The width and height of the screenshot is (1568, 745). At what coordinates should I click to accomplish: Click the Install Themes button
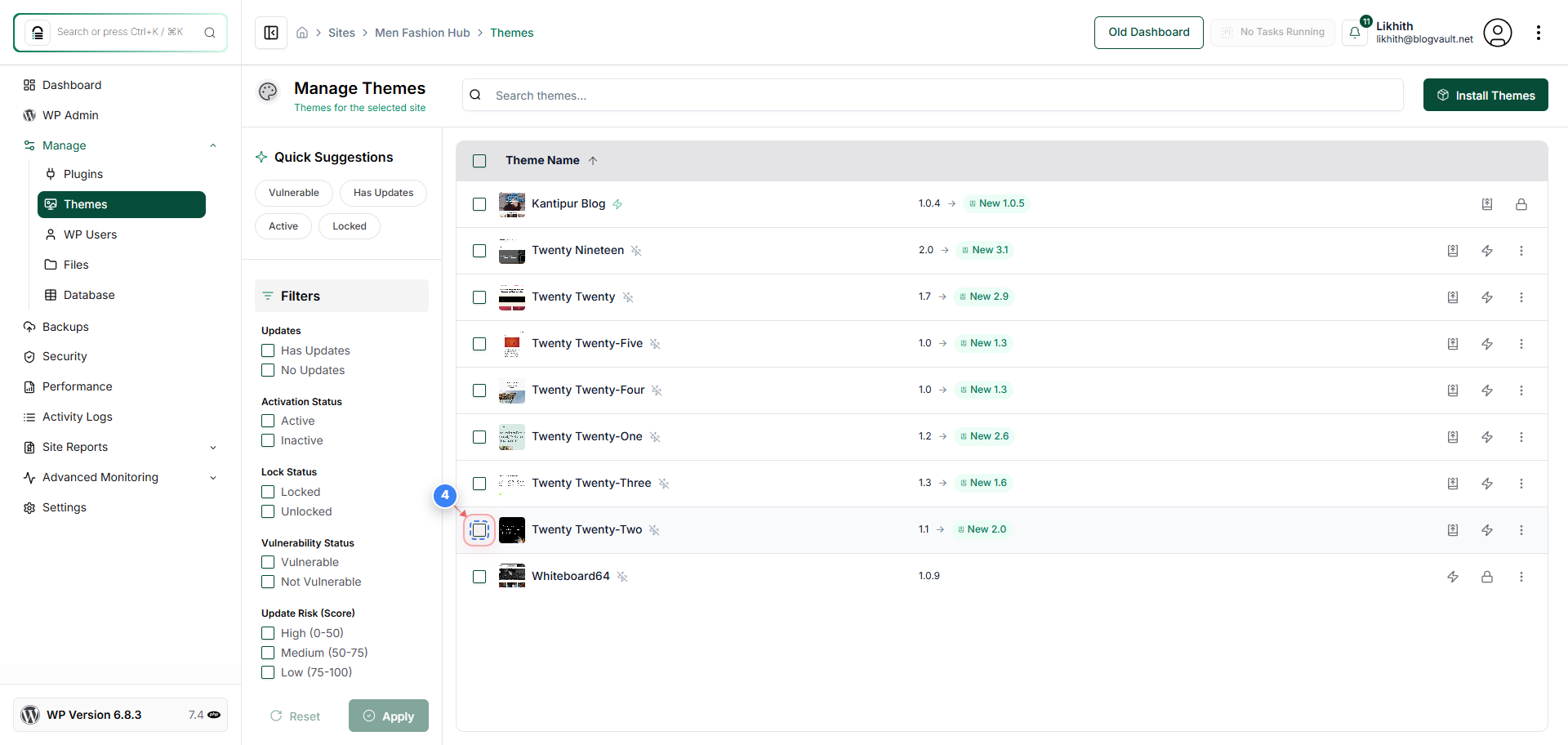(x=1486, y=95)
